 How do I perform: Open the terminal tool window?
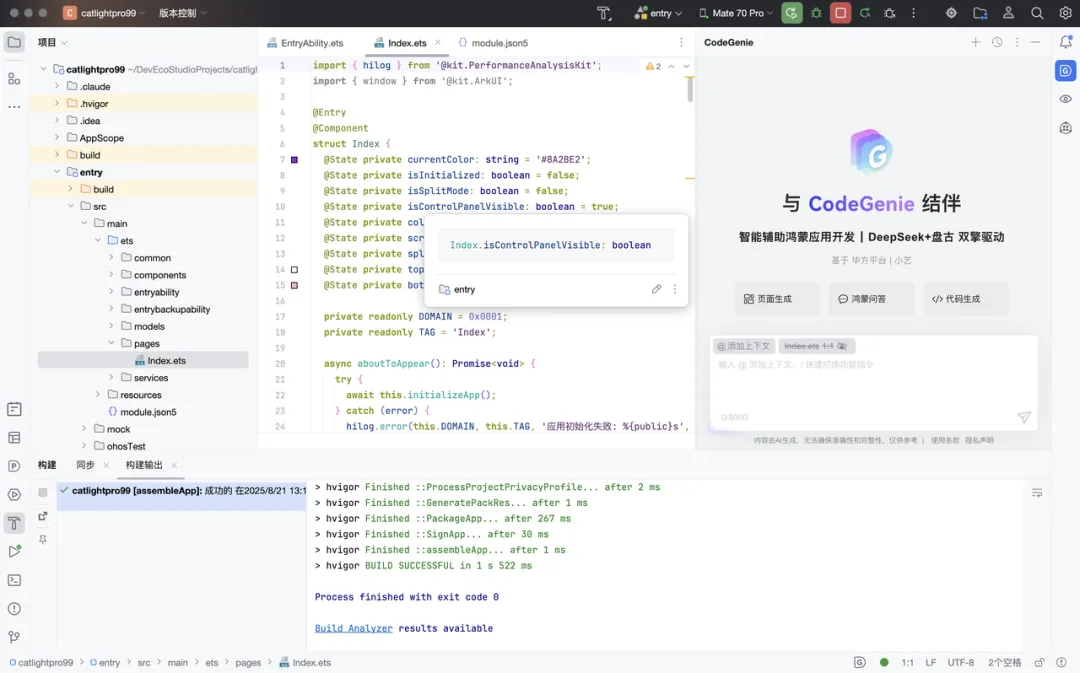coord(14,580)
